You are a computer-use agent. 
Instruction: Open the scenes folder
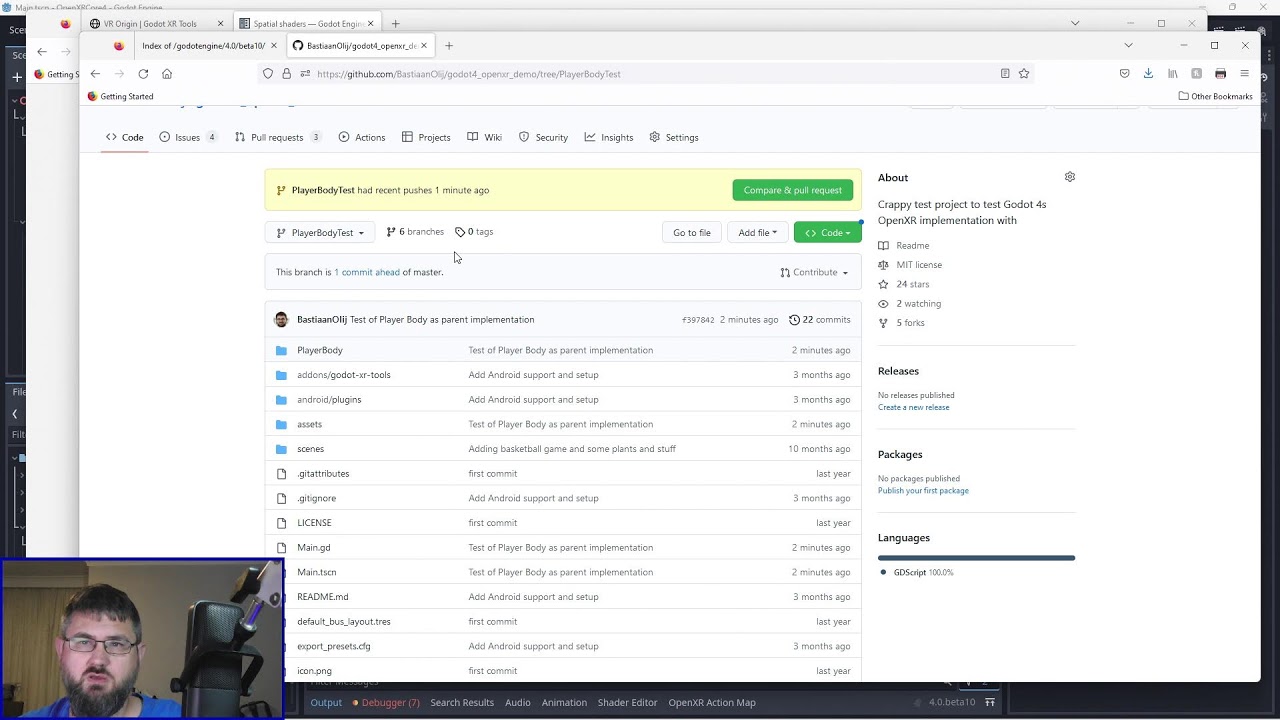point(310,449)
